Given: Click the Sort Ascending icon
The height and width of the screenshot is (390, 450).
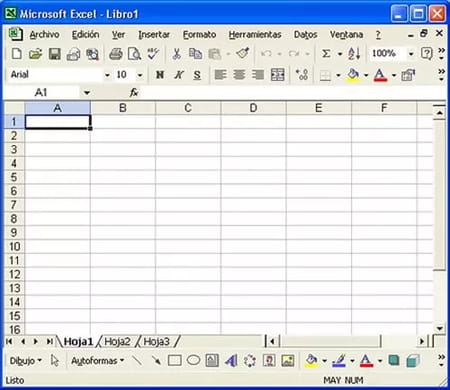Looking at the screenshot, I should (354, 53).
